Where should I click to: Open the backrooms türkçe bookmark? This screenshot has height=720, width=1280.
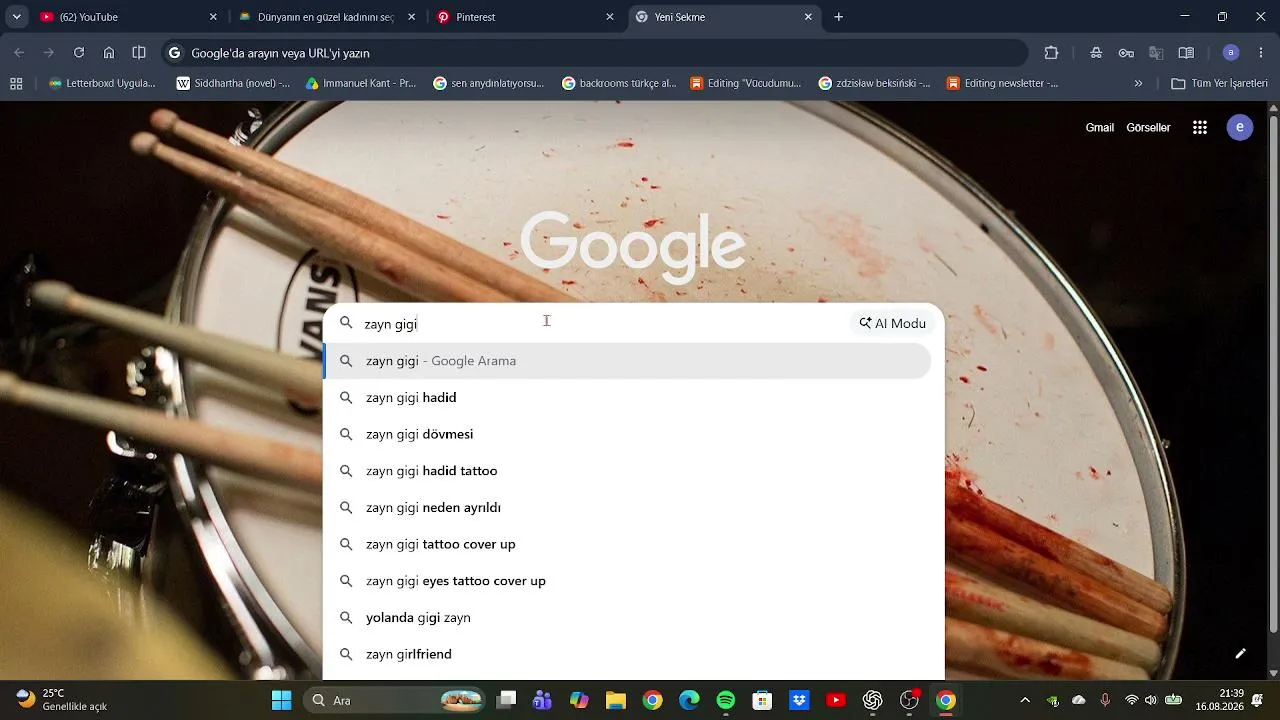coord(620,84)
